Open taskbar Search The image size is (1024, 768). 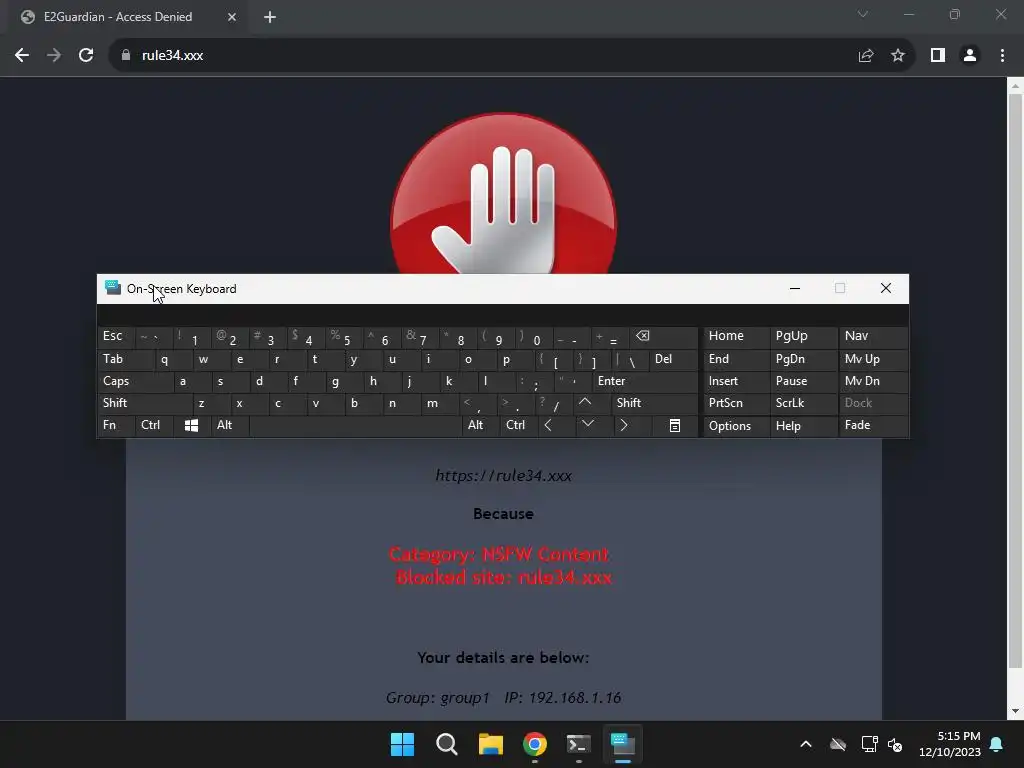point(447,744)
